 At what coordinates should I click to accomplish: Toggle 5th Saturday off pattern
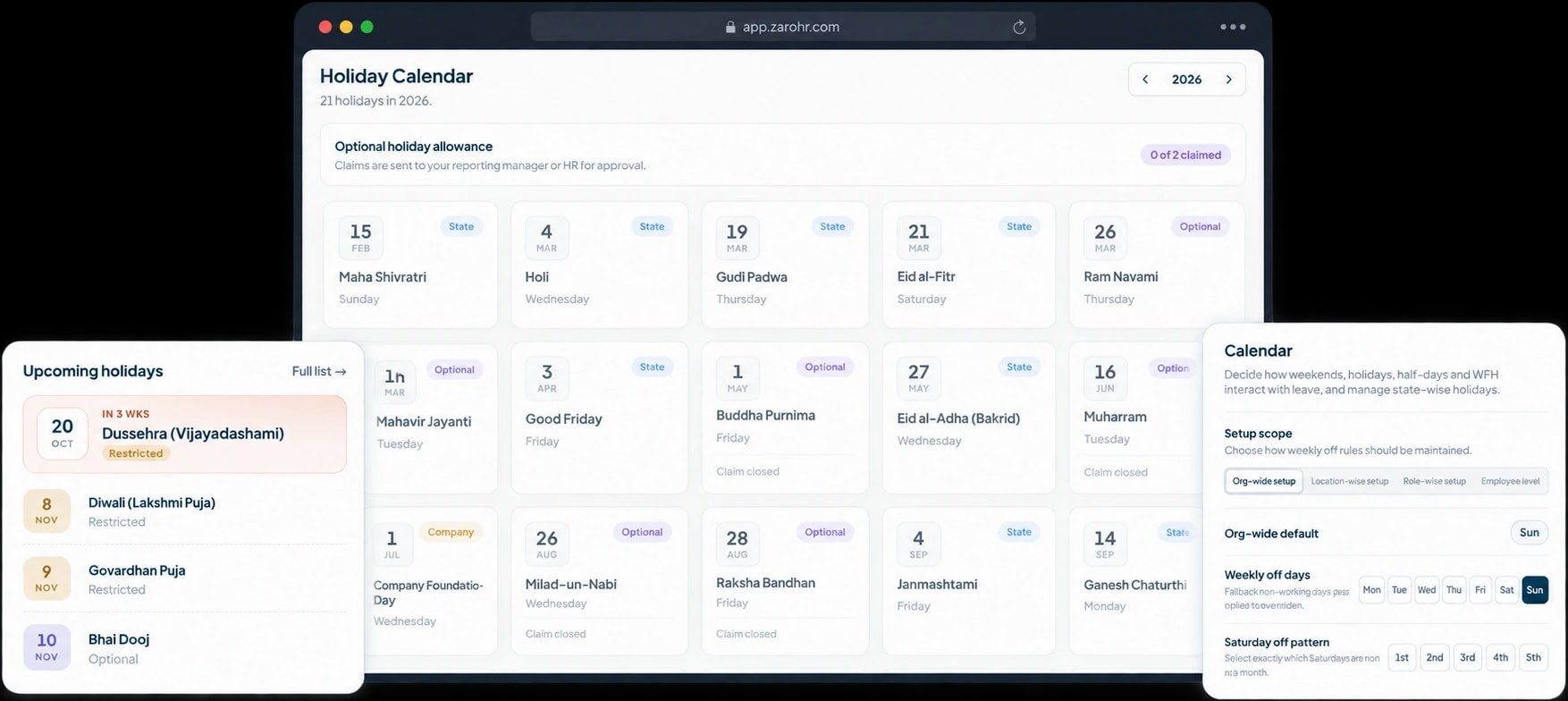point(1533,657)
